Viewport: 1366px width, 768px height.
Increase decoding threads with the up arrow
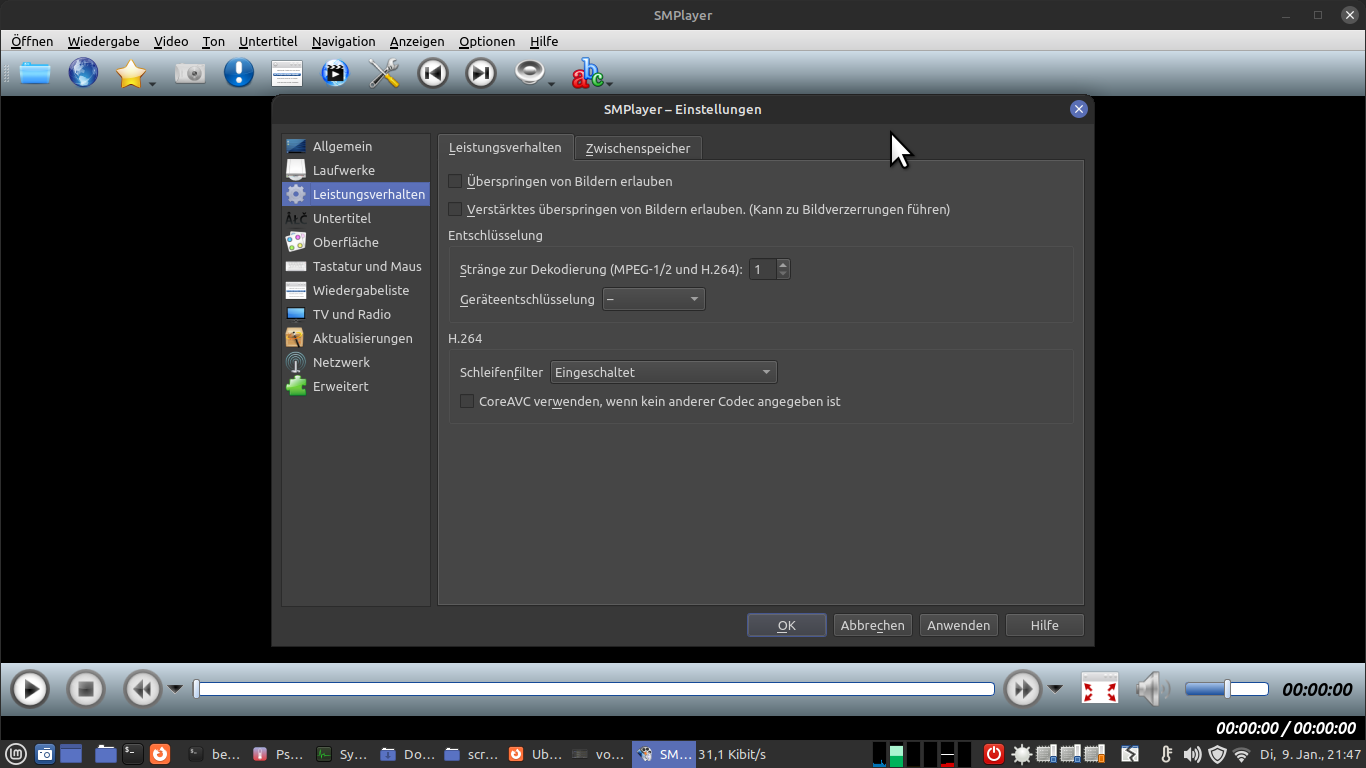(783, 264)
